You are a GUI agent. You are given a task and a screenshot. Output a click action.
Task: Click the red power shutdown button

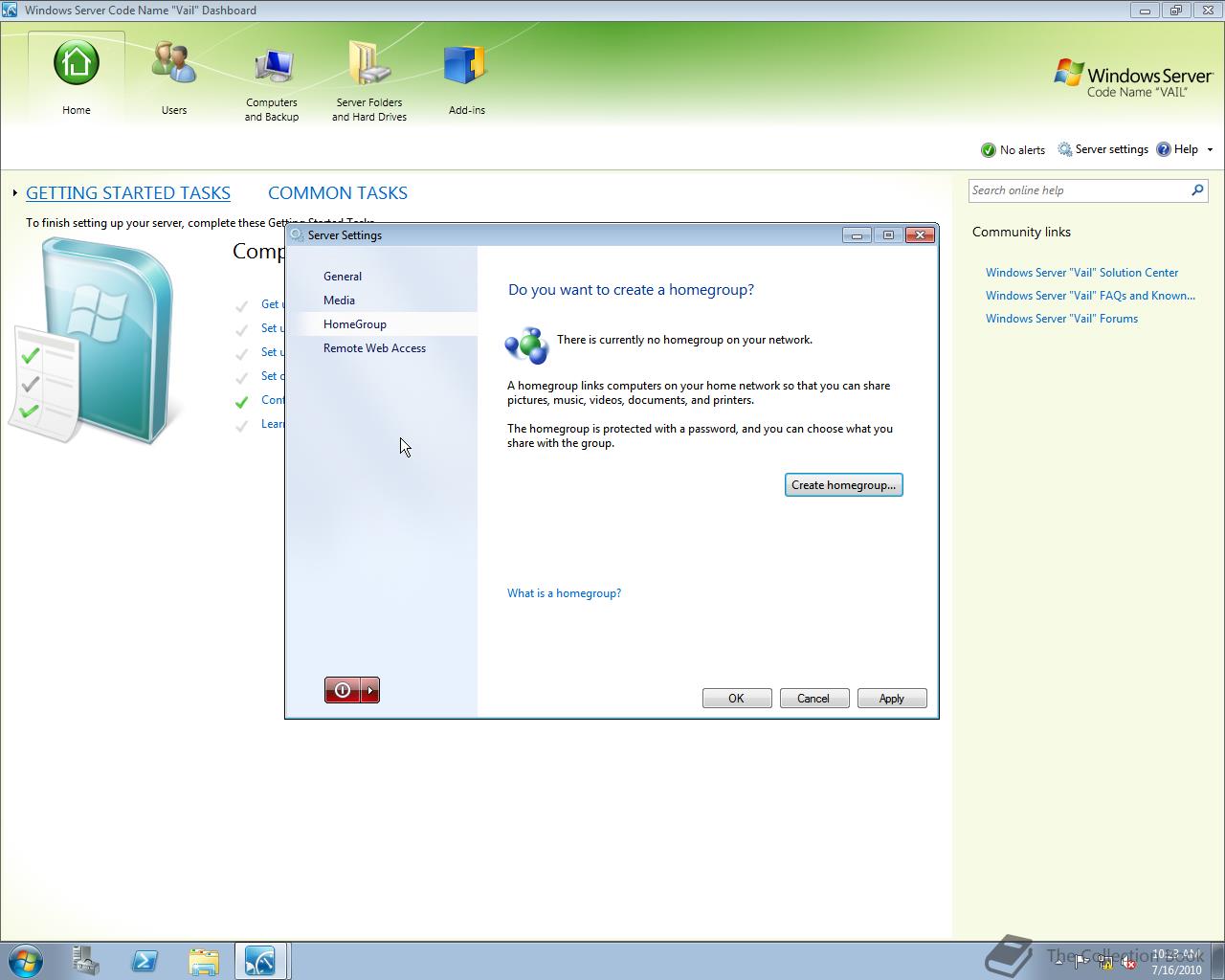point(343,690)
